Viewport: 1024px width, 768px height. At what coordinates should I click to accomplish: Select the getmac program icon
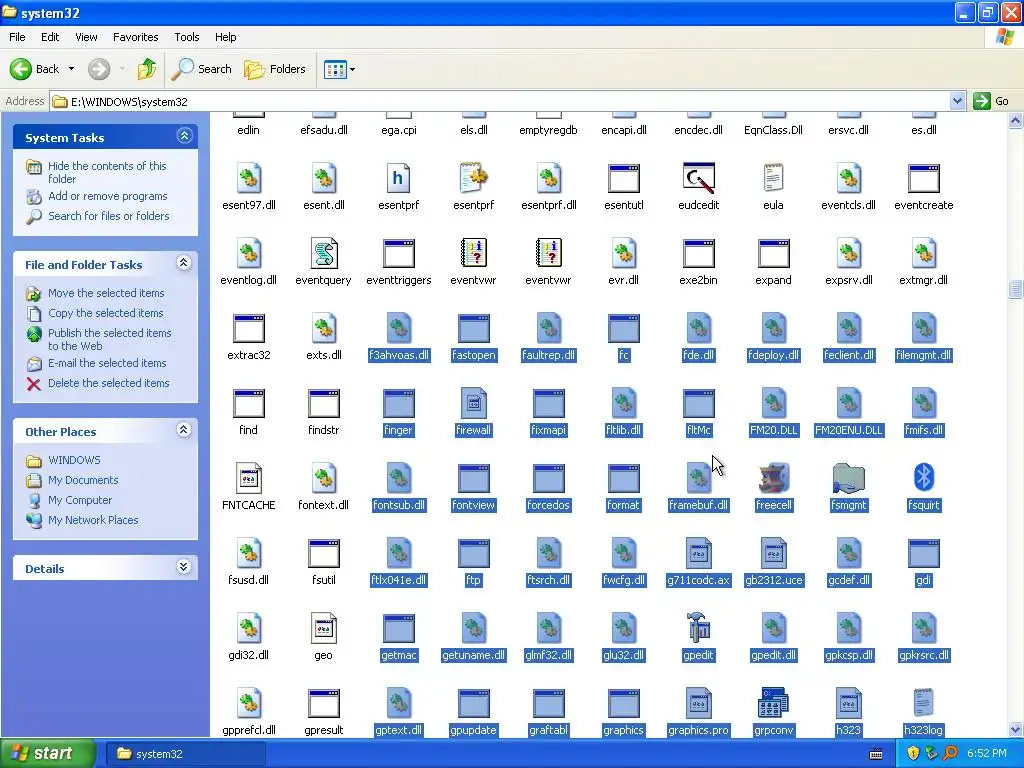[x=398, y=628]
